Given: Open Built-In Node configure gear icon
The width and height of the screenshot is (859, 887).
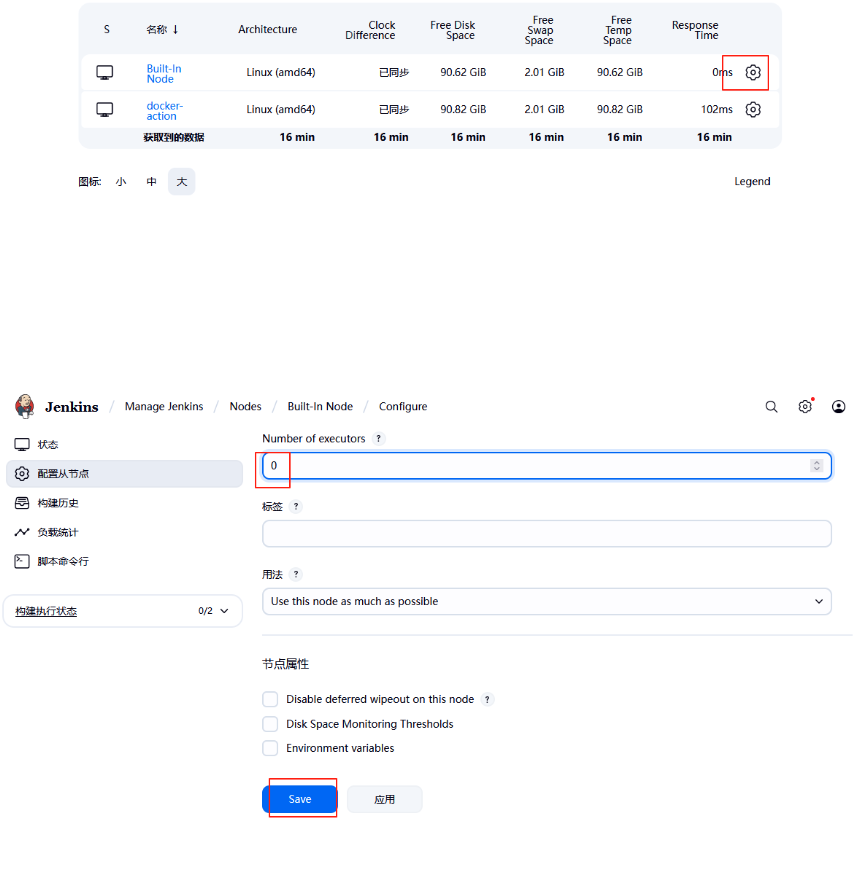Looking at the screenshot, I should coord(753,72).
